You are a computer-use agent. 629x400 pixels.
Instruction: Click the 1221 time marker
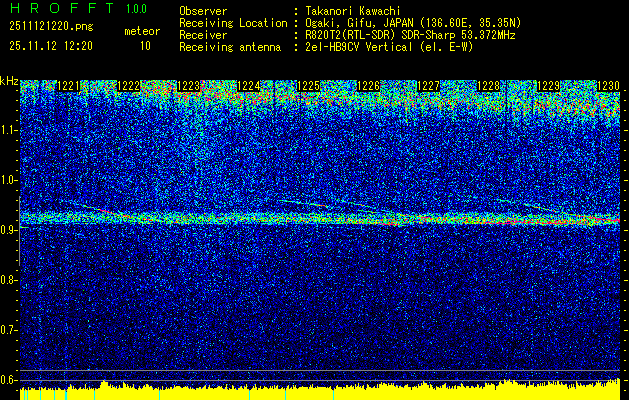tap(69, 86)
